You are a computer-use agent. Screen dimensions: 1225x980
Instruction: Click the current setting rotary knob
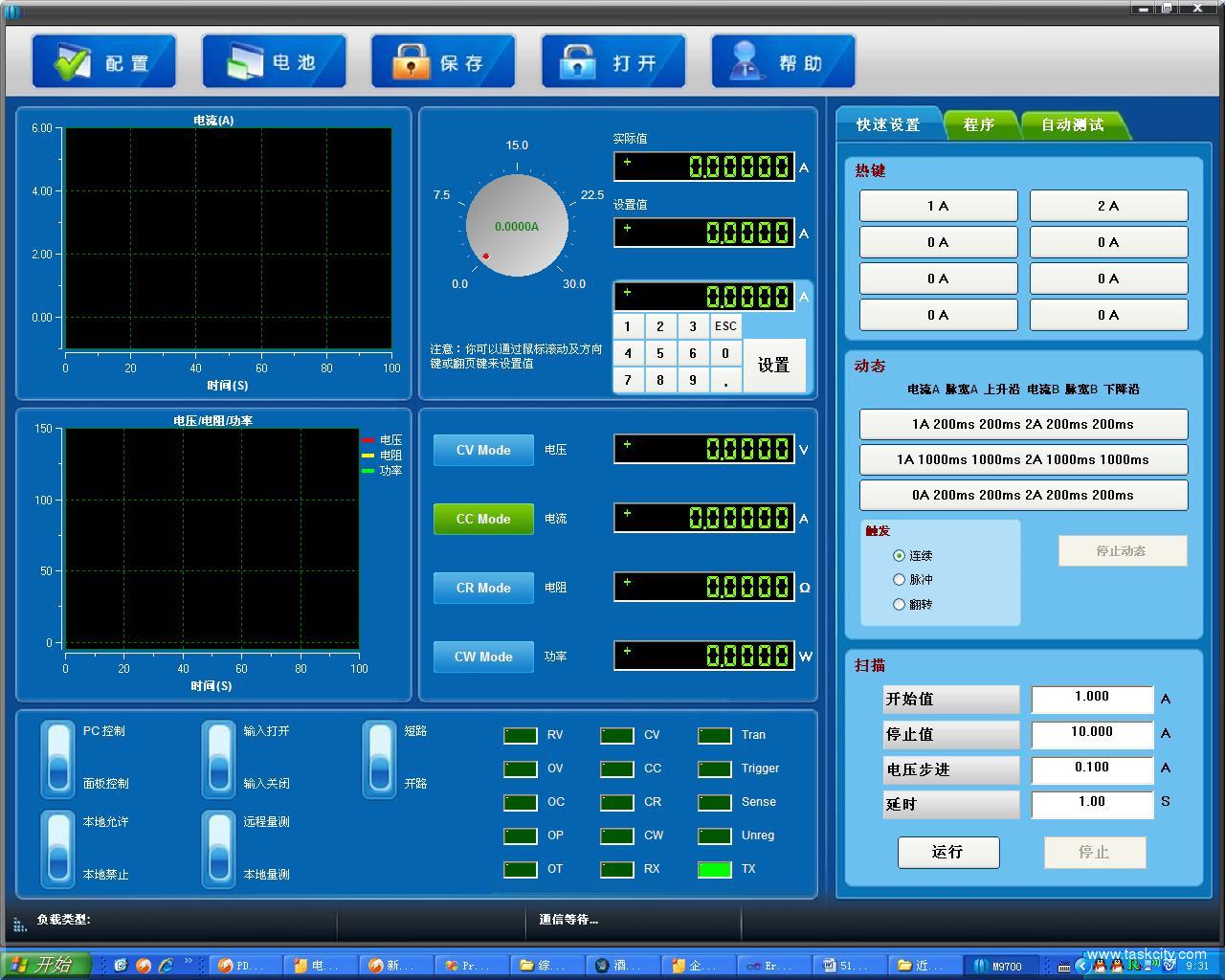[517, 226]
